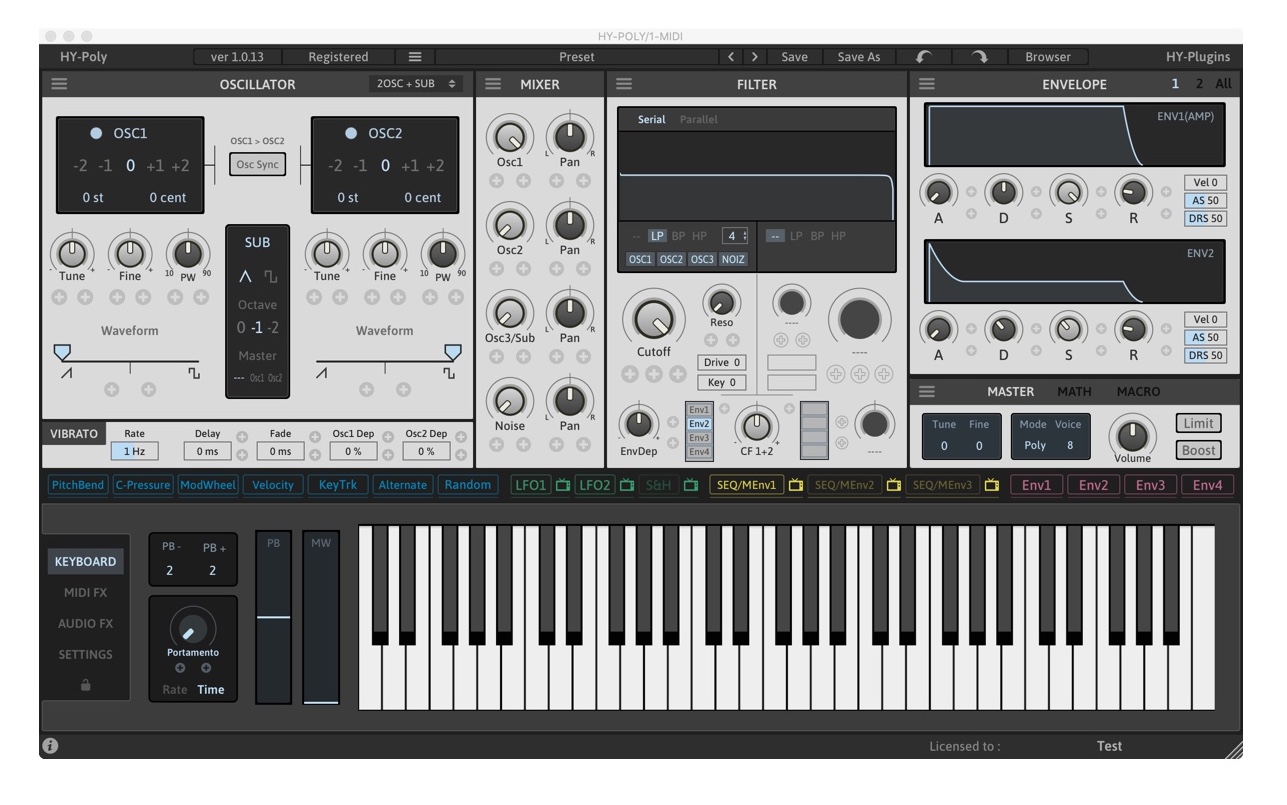Set SUB octave to -2
The image size is (1287, 805).
[x=273, y=328]
